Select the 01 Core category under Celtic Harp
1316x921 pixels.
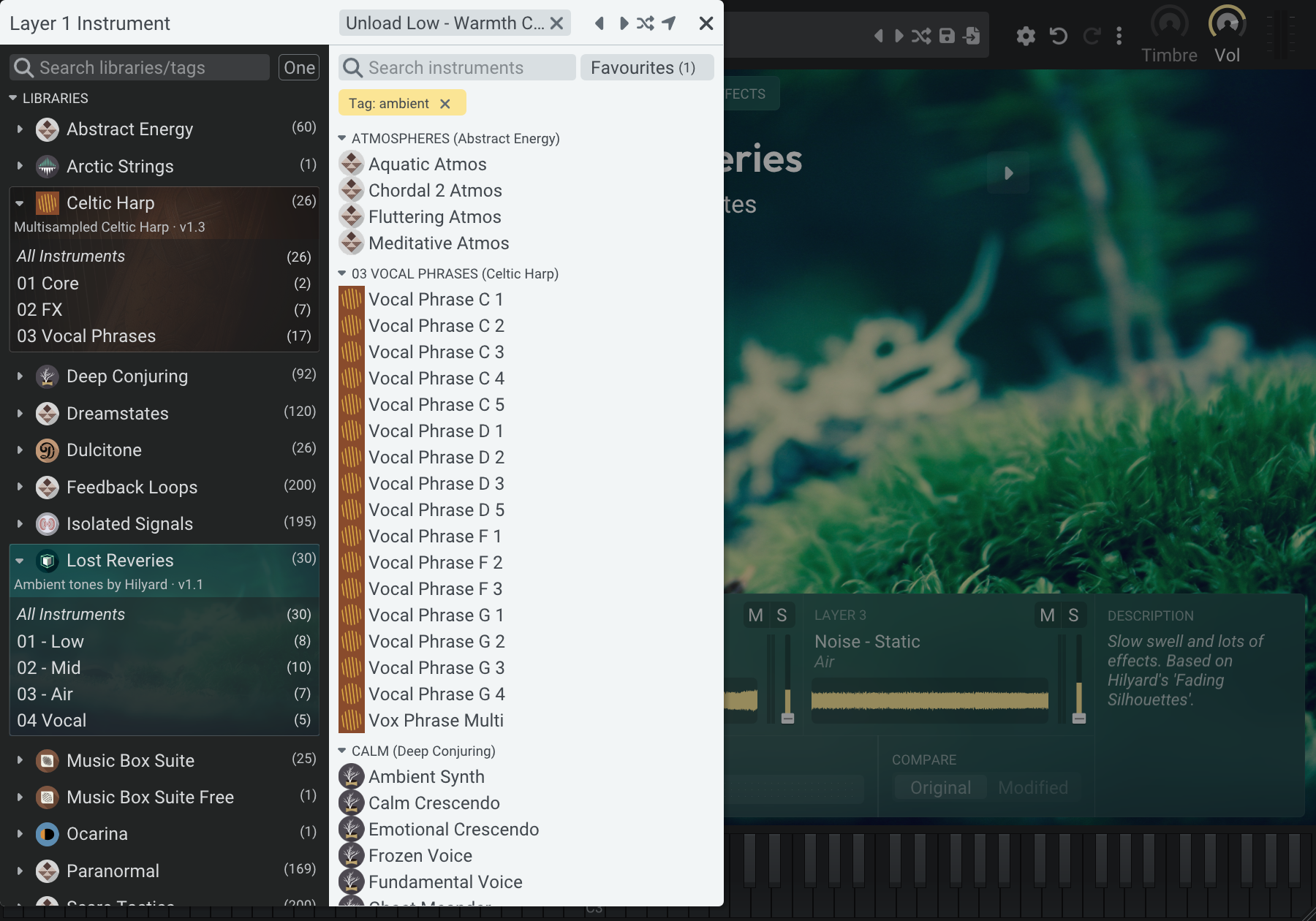[x=164, y=284]
